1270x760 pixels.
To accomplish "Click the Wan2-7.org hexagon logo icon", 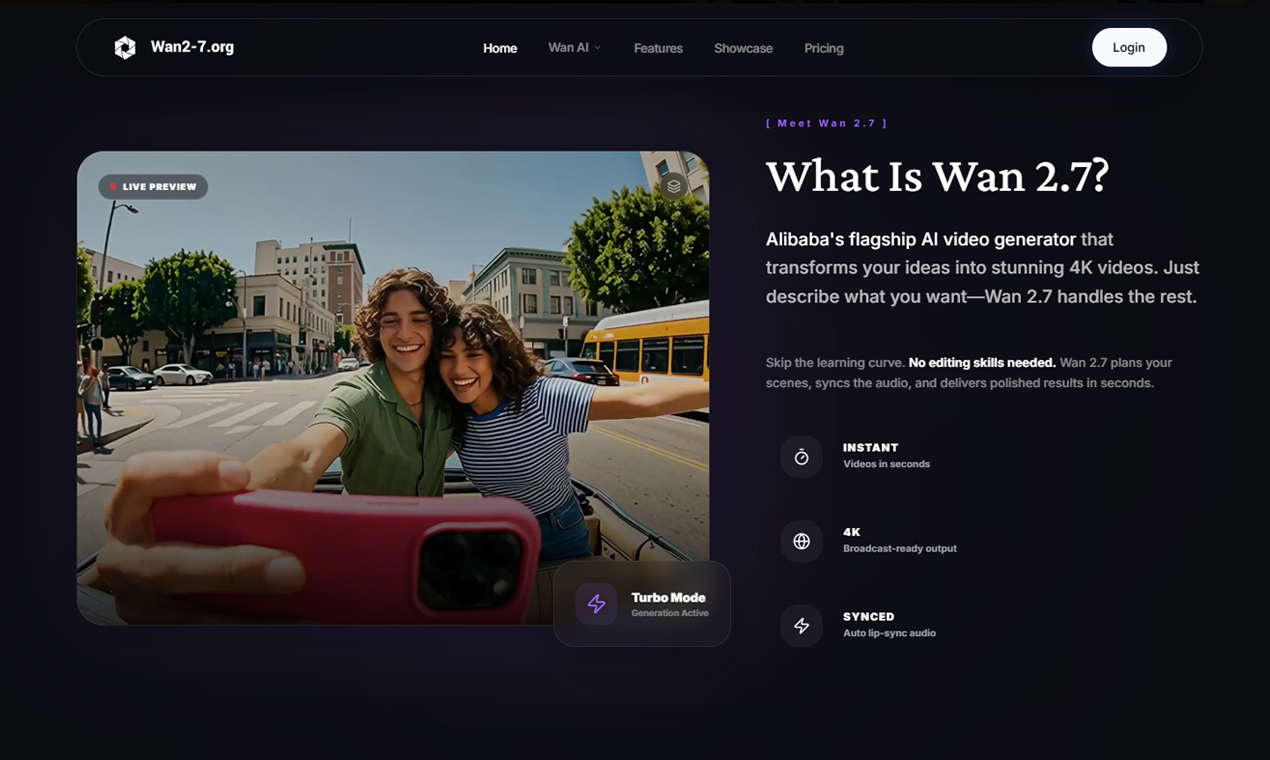I will [x=125, y=47].
